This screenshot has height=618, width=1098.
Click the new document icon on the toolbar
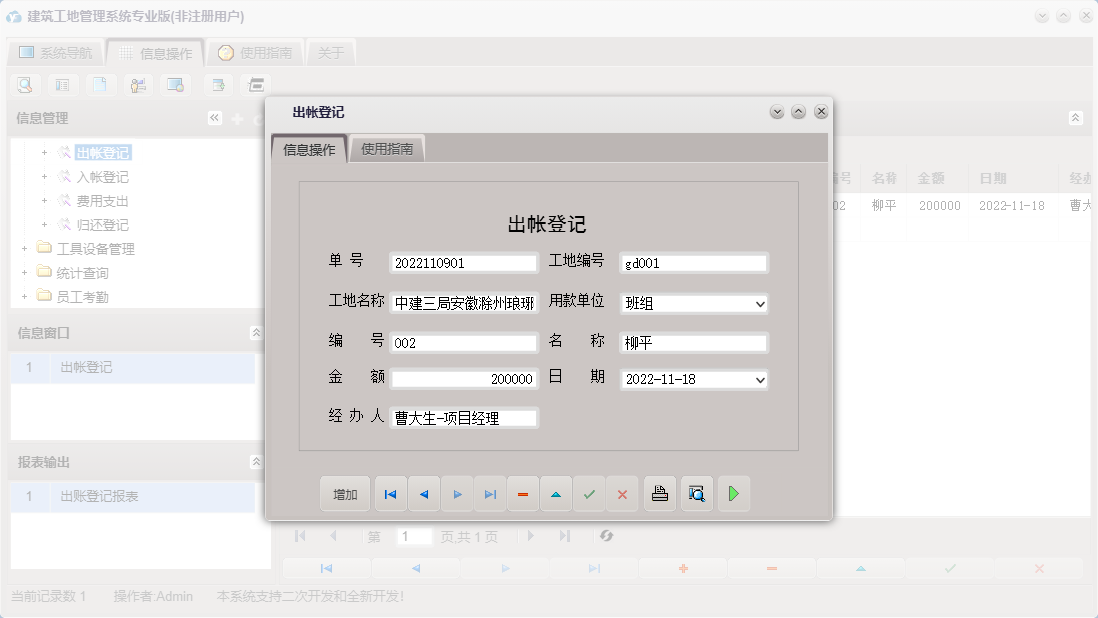[101, 85]
